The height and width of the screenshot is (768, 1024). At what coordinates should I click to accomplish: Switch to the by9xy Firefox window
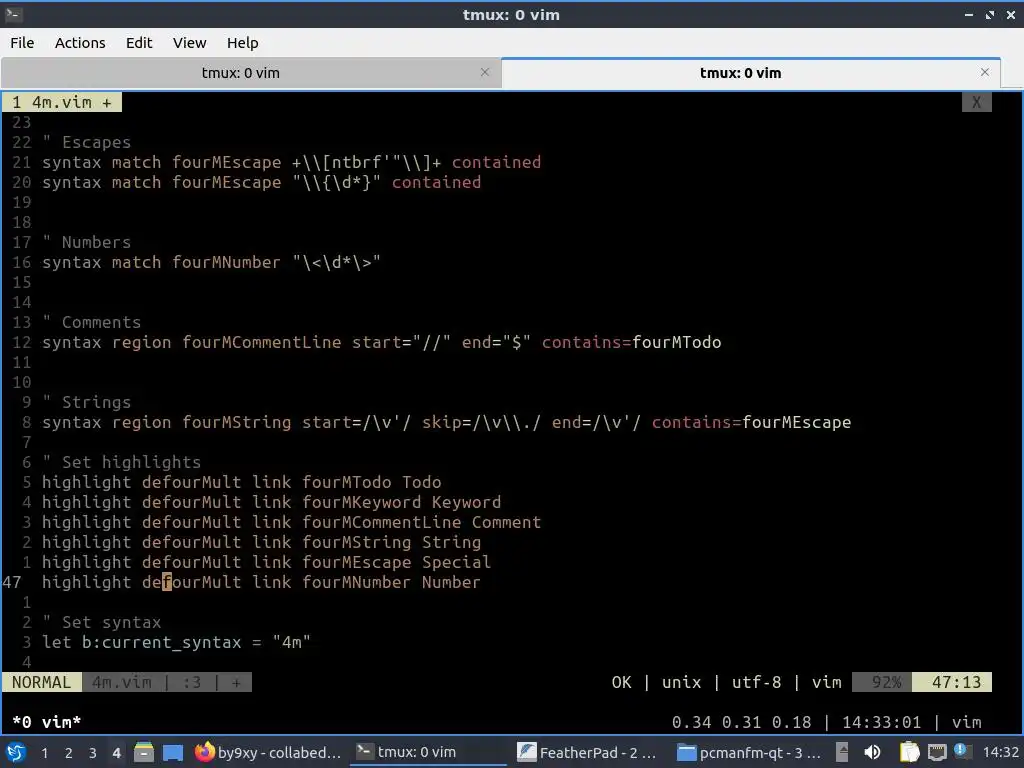point(268,752)
